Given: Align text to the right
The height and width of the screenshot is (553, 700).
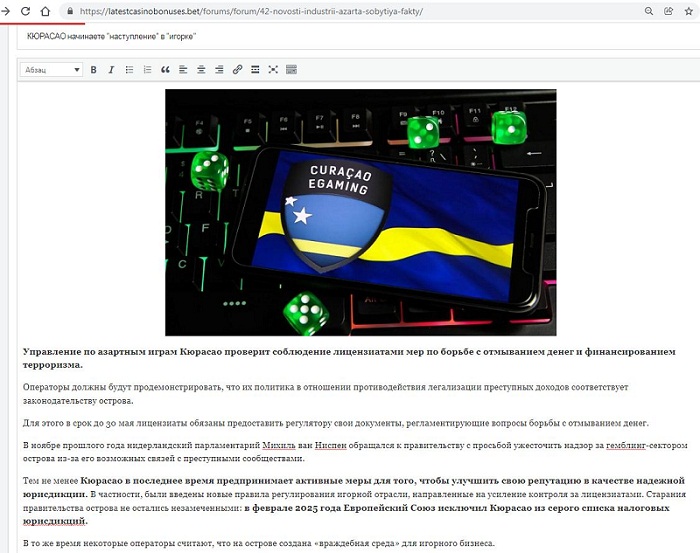Looking at the screenshot, I should [x=218, y=70].
